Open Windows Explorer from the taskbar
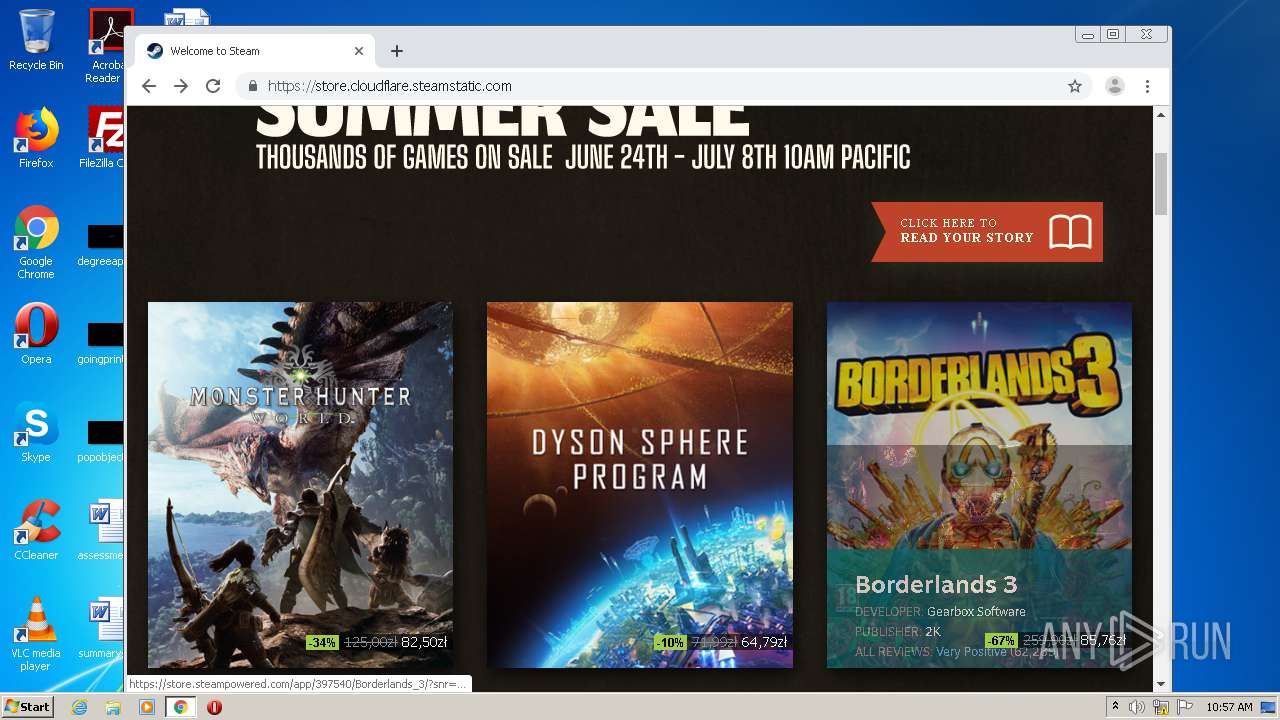 coord(113,707)
